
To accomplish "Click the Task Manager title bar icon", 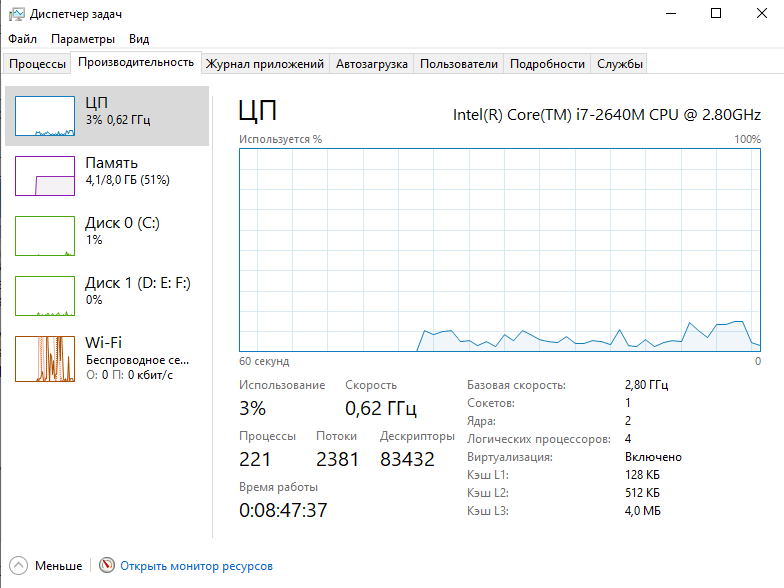I will (x=16, y=14).
